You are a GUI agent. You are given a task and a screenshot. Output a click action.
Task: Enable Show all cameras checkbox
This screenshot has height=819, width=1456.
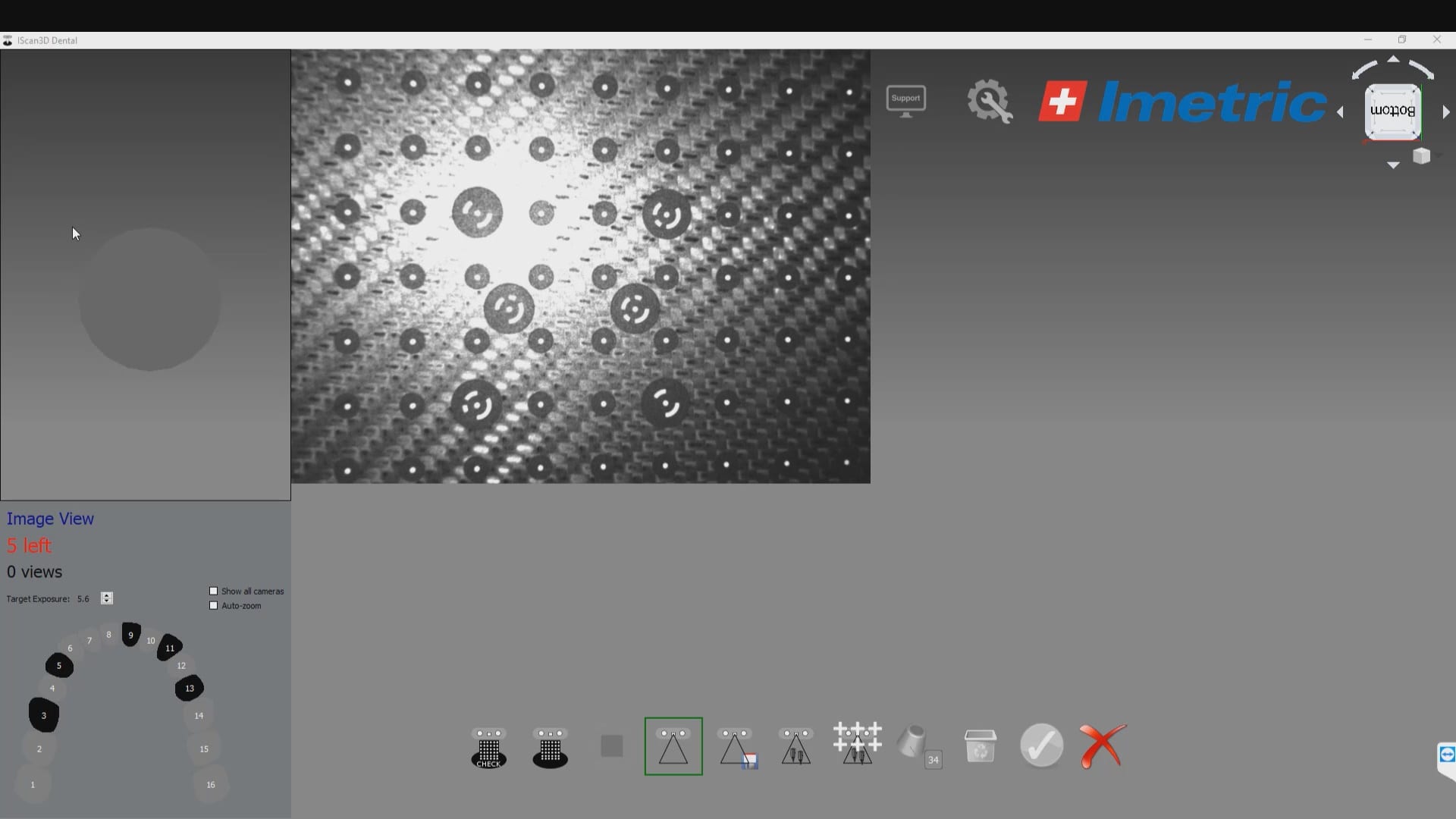coord(214,591)
